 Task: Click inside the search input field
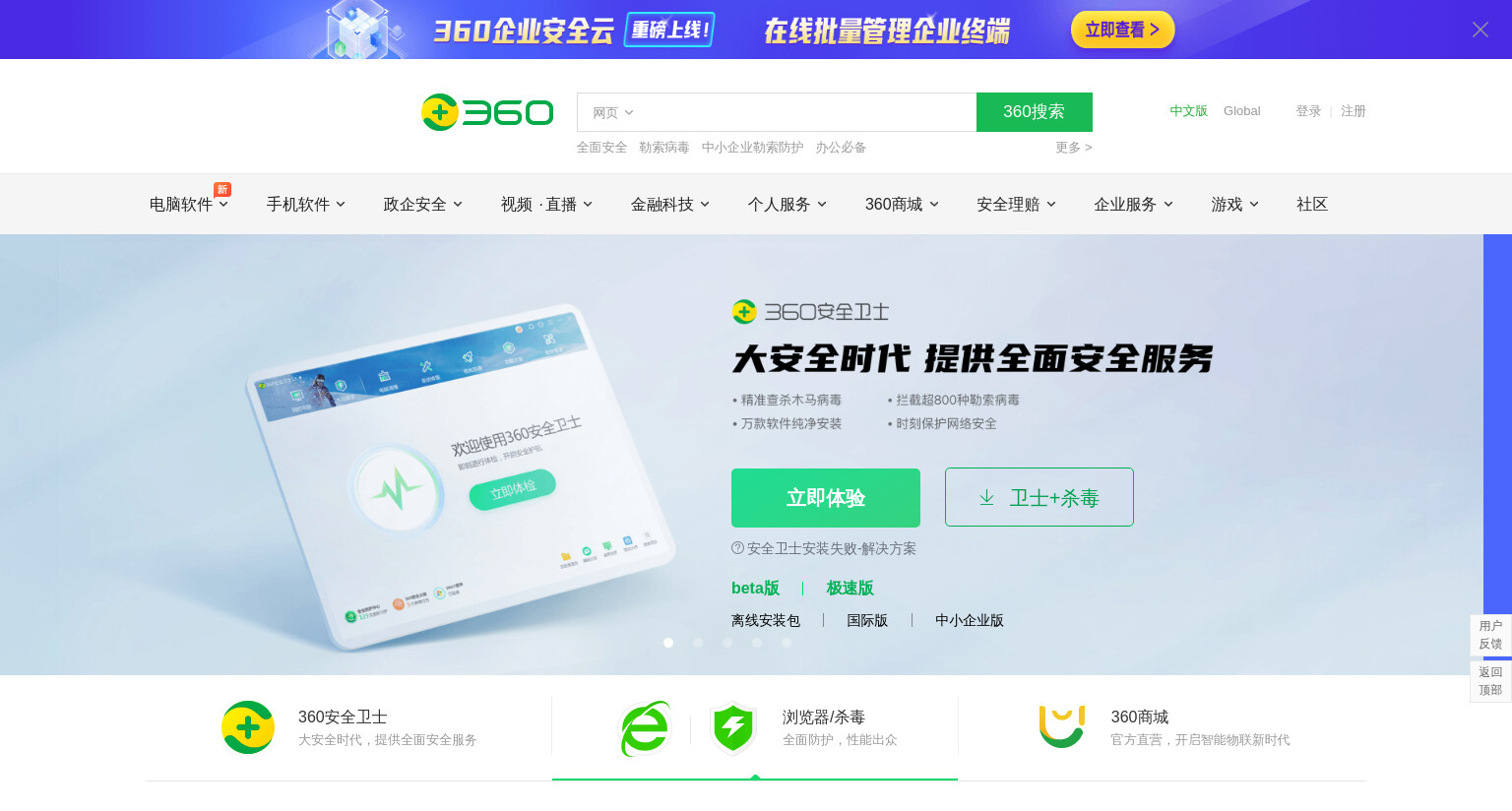click(x=807, y=112)
